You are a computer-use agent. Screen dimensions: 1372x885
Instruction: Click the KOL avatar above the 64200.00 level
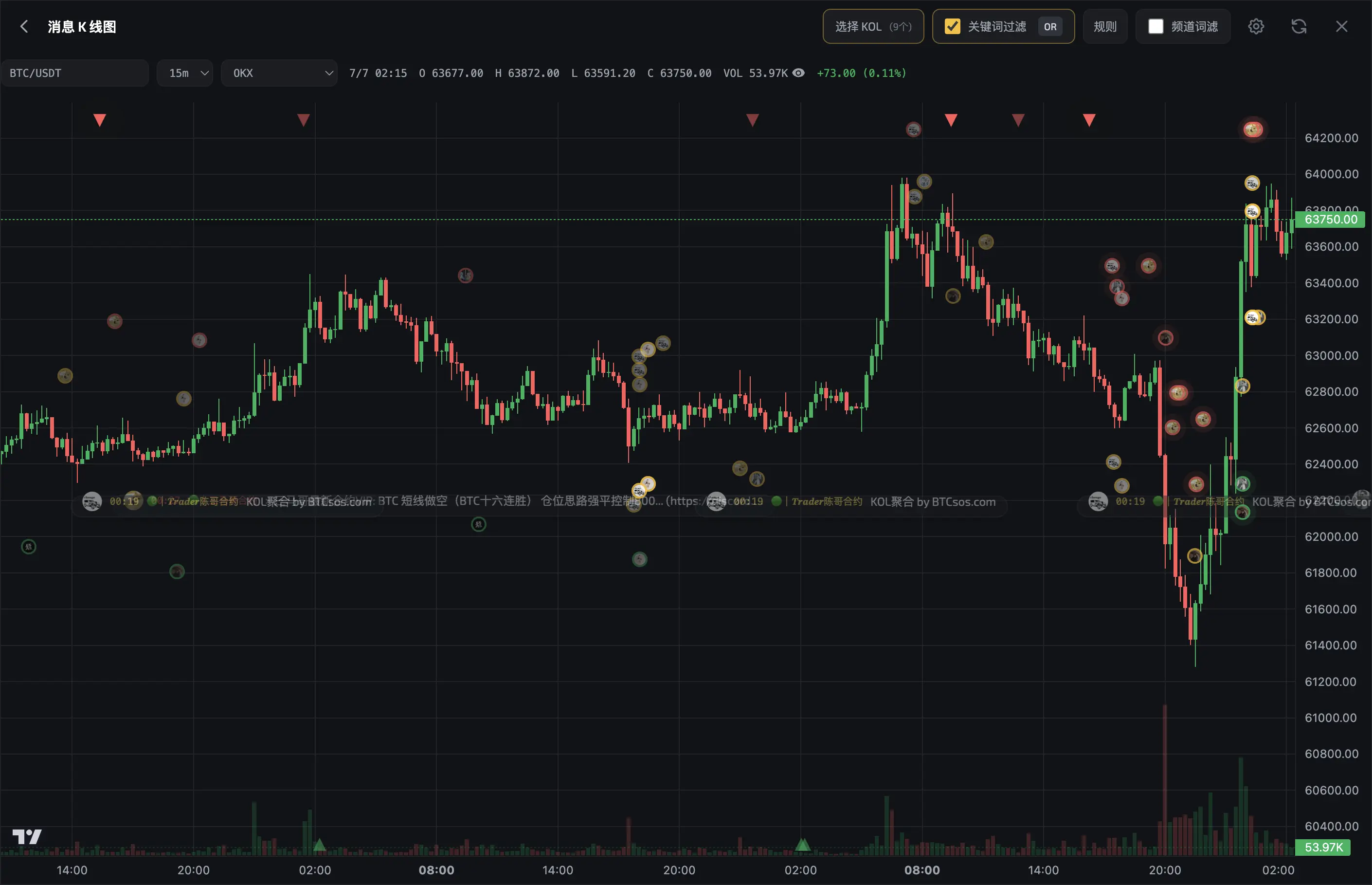pos(1253,129)
